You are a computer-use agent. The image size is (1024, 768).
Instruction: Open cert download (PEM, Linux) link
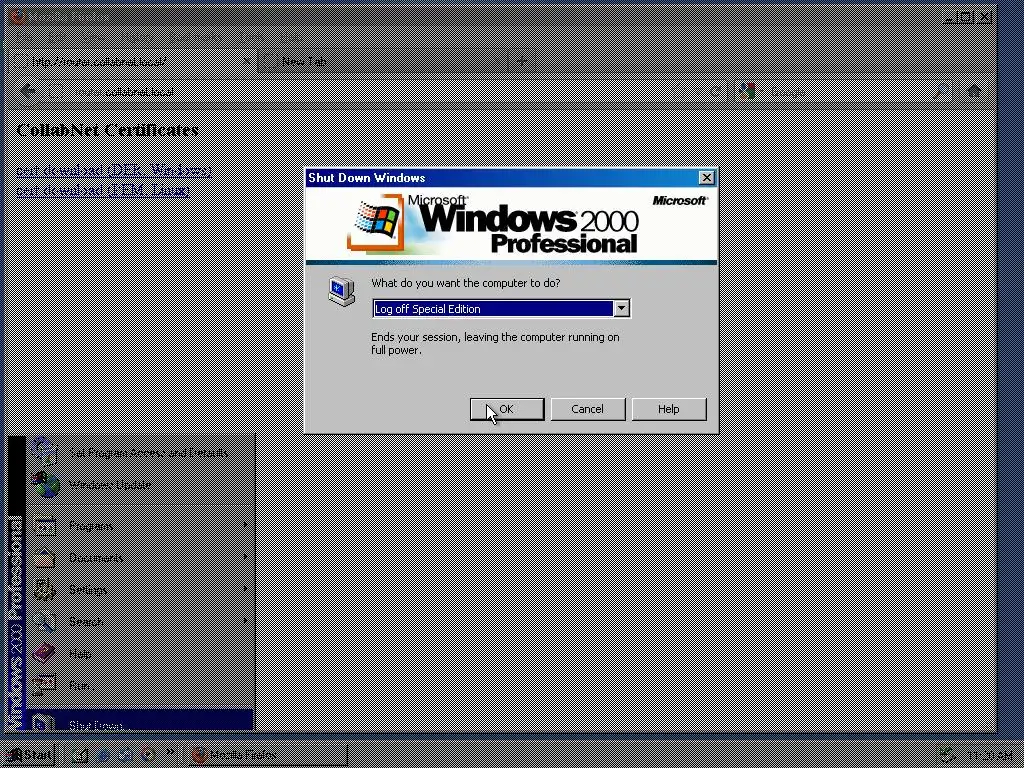(103, 190)
